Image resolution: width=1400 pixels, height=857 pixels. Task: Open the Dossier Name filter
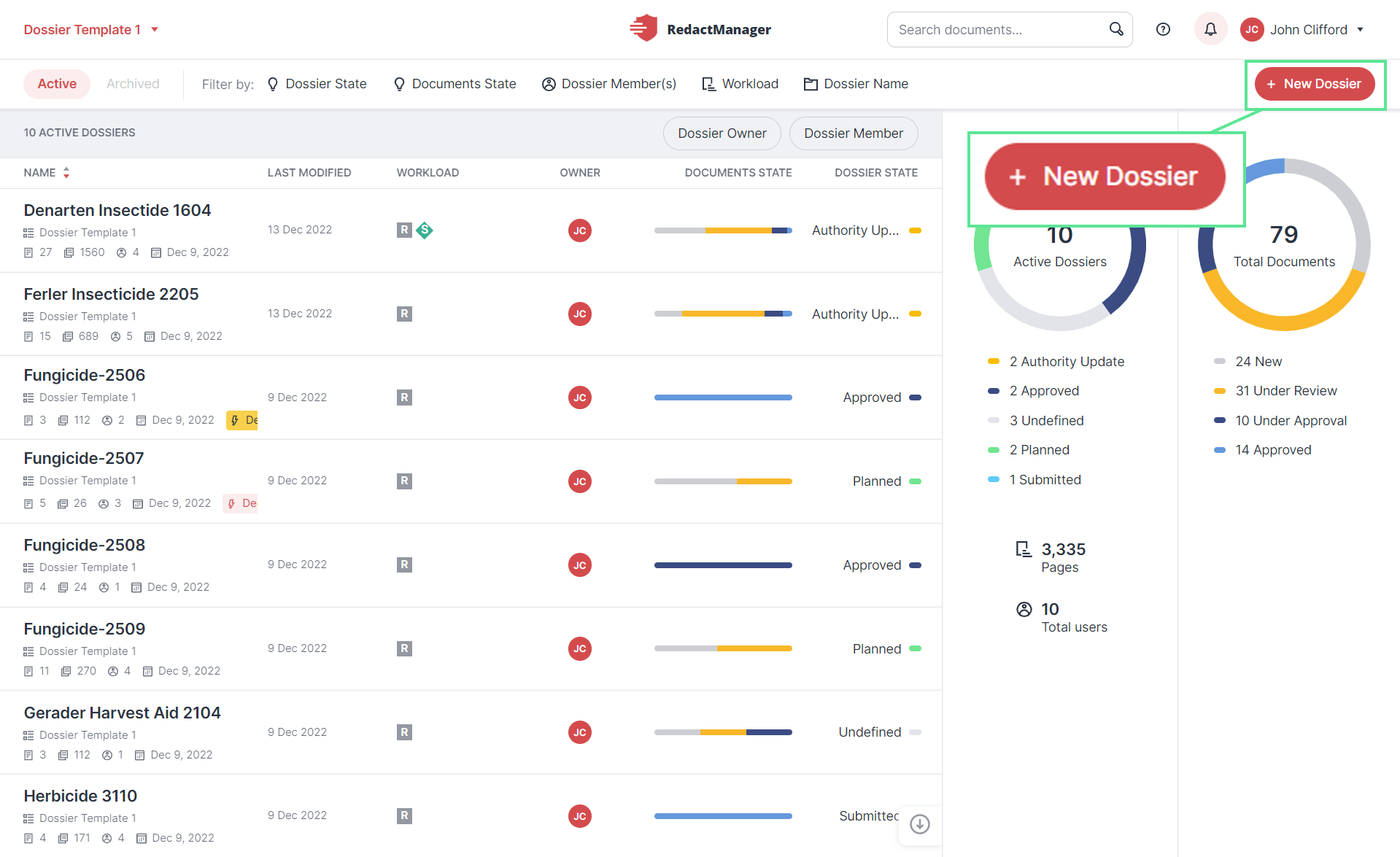point(856,84)
